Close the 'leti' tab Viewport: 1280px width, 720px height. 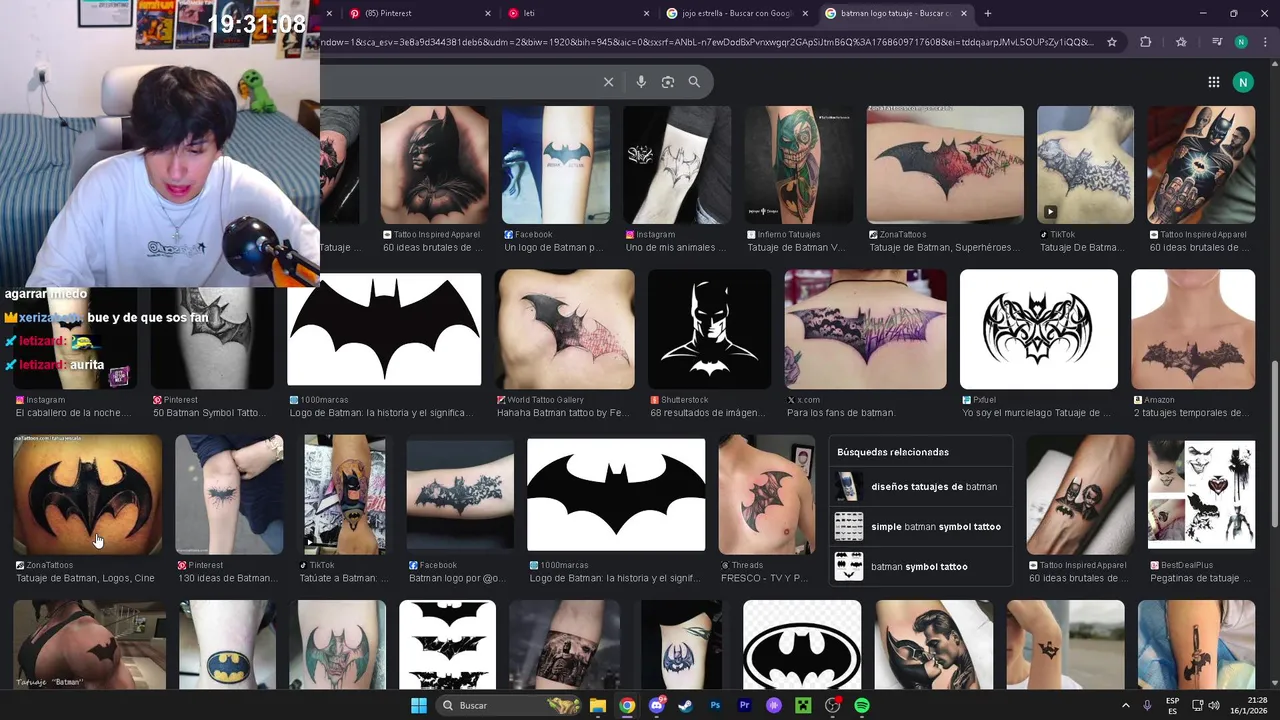pos(647,13)
